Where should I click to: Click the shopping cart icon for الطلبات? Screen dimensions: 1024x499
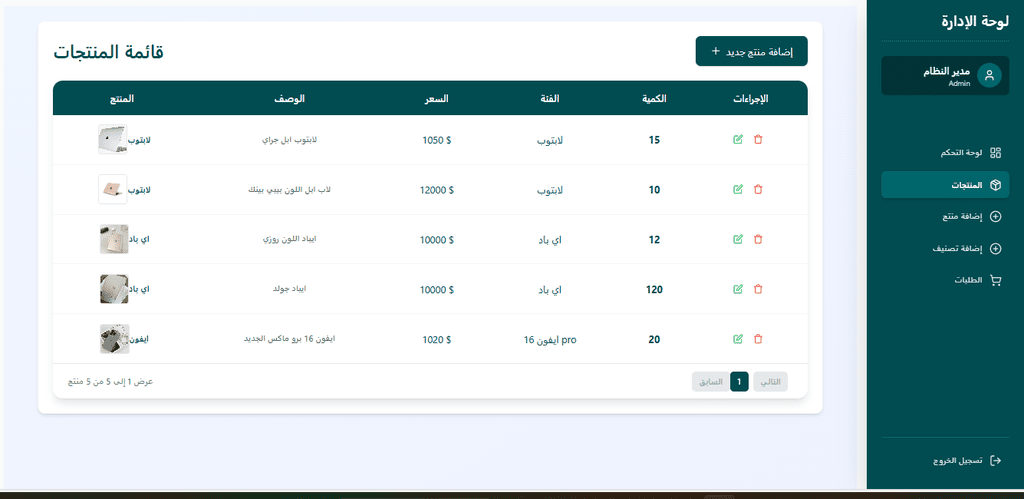pyautogui.click(x=995, y=281)
